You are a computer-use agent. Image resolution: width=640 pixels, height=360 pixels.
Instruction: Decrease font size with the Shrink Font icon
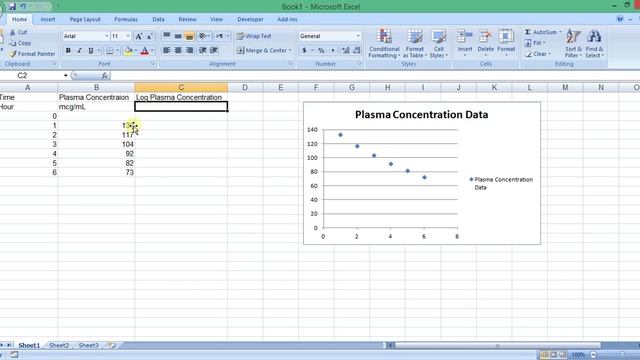[x=149, y=36]
